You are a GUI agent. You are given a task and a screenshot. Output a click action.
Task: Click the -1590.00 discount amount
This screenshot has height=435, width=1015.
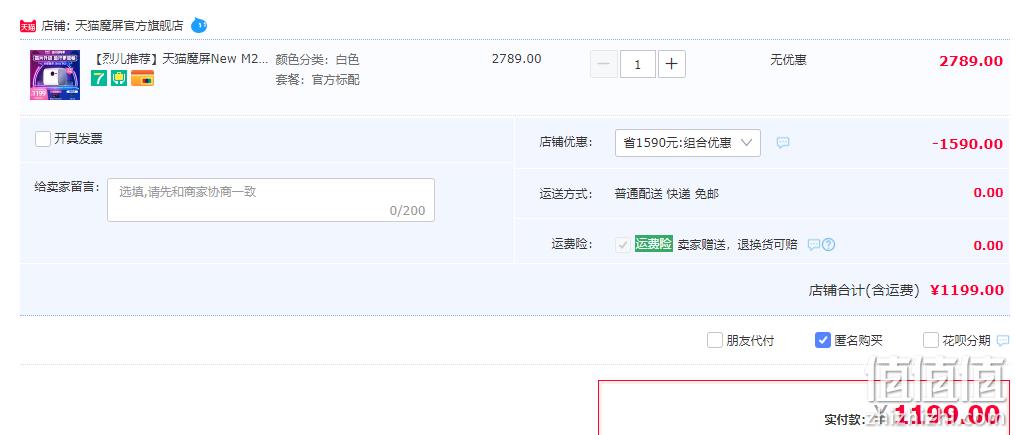(968, 144)
